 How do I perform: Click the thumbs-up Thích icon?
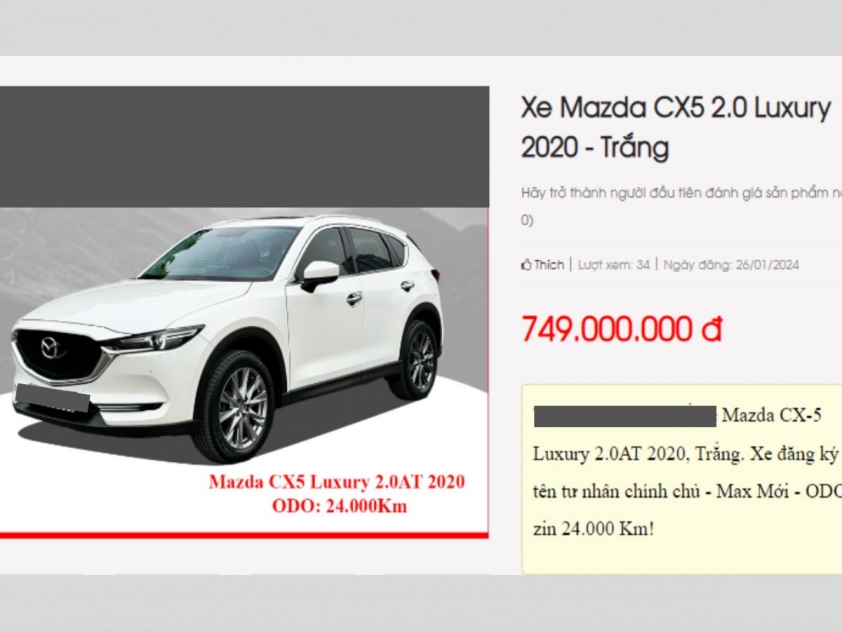(x=526, y=264)
